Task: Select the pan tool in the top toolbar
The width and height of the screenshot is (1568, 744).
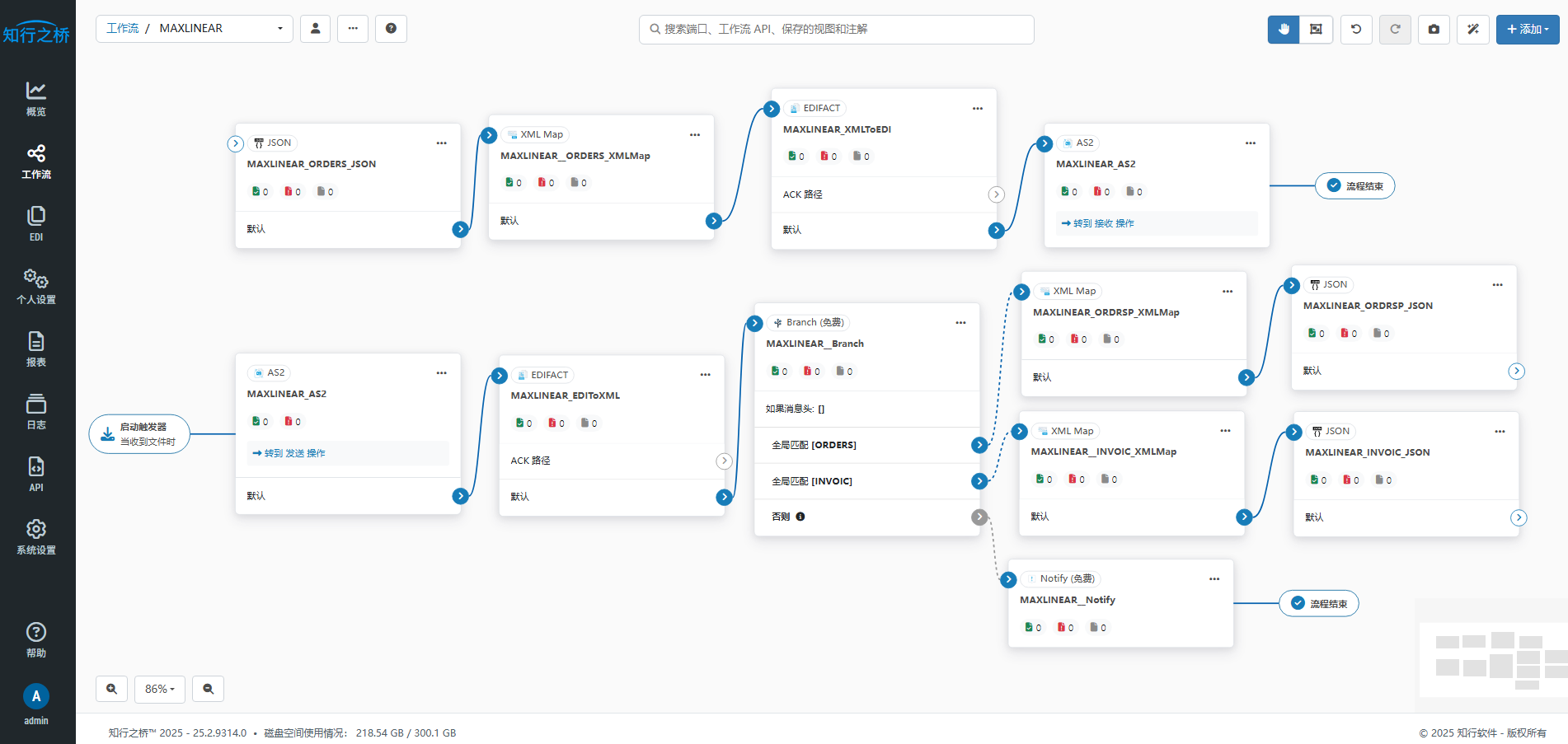Action: (1283, 29)
